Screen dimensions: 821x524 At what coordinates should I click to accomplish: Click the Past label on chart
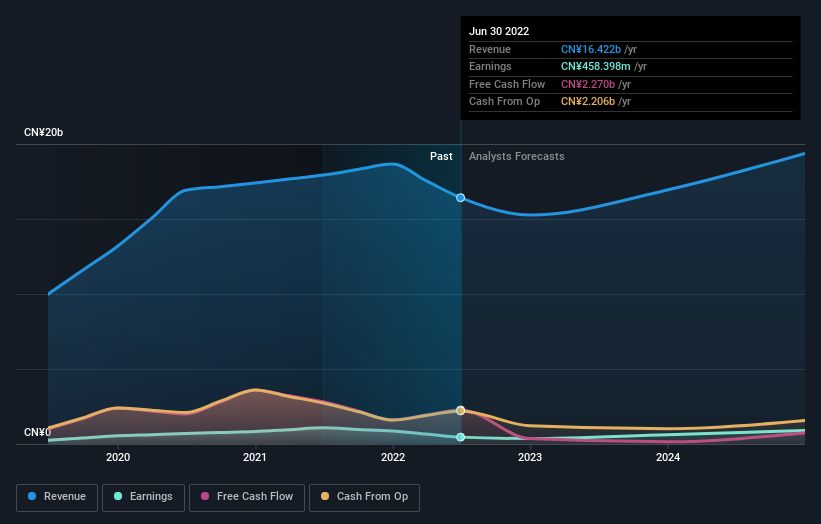click(441, 156)
